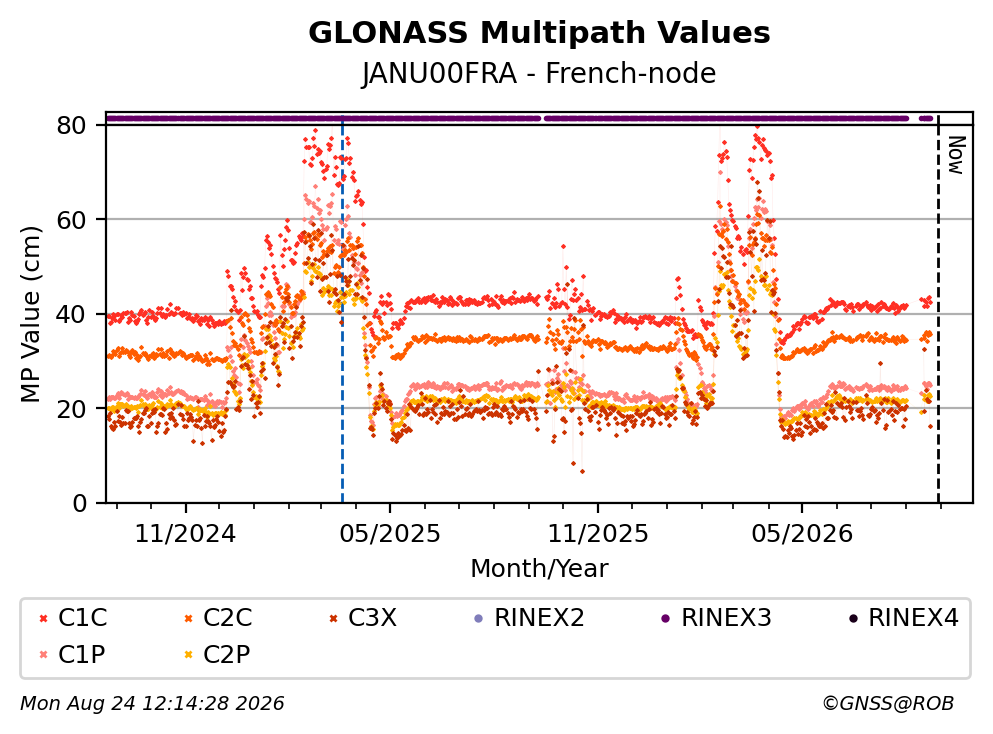The height and width of the screenshot is (734, 993).
Task: Select the RINEX3 legend label text
Action: (726, 618)
